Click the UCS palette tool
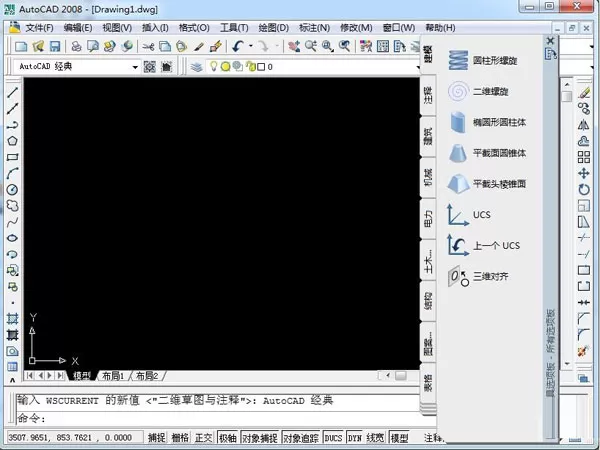Screen dimensions: 600x450 pos(469,215)
